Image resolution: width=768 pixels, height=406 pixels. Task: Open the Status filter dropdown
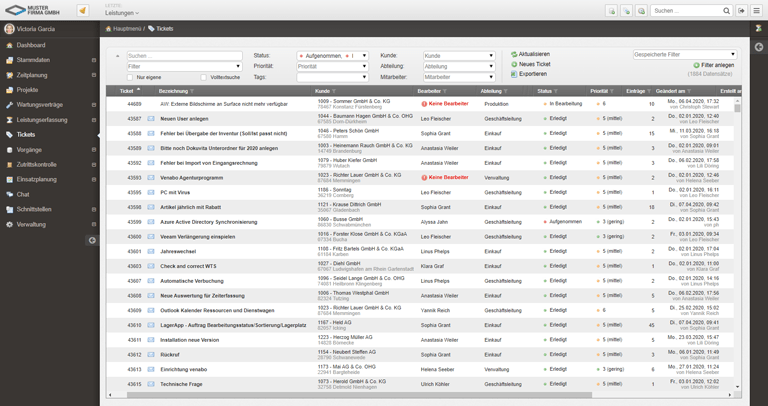point(364,56)
